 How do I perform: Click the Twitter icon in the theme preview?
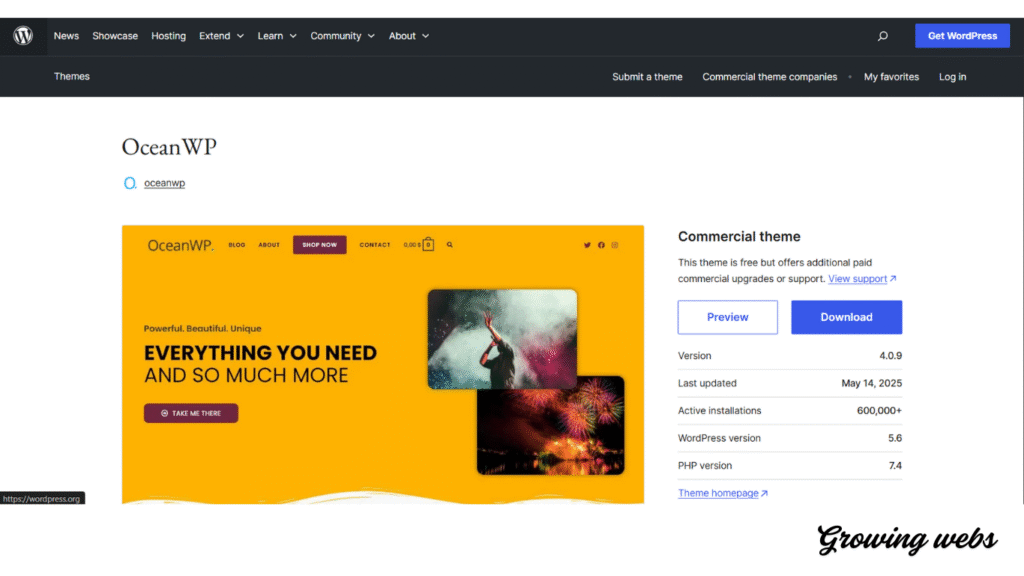(x=587, y=243)
